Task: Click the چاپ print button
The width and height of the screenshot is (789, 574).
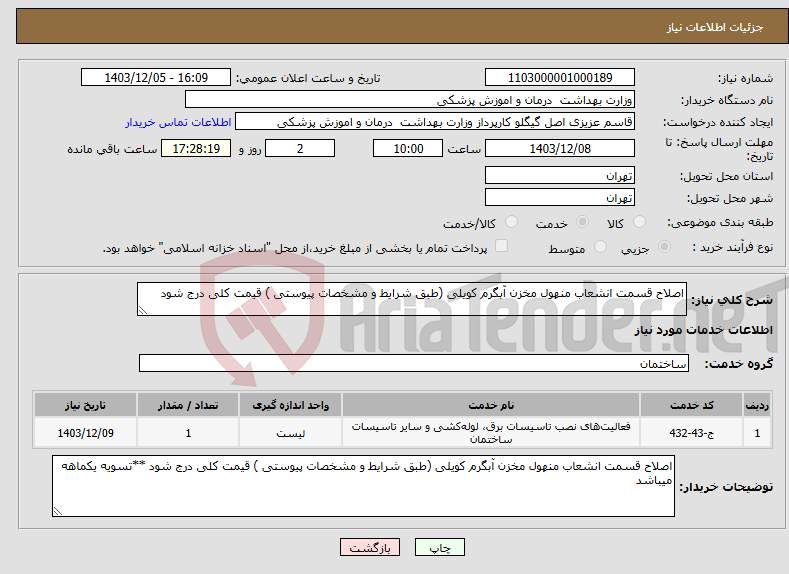Action: pos(440,547)
